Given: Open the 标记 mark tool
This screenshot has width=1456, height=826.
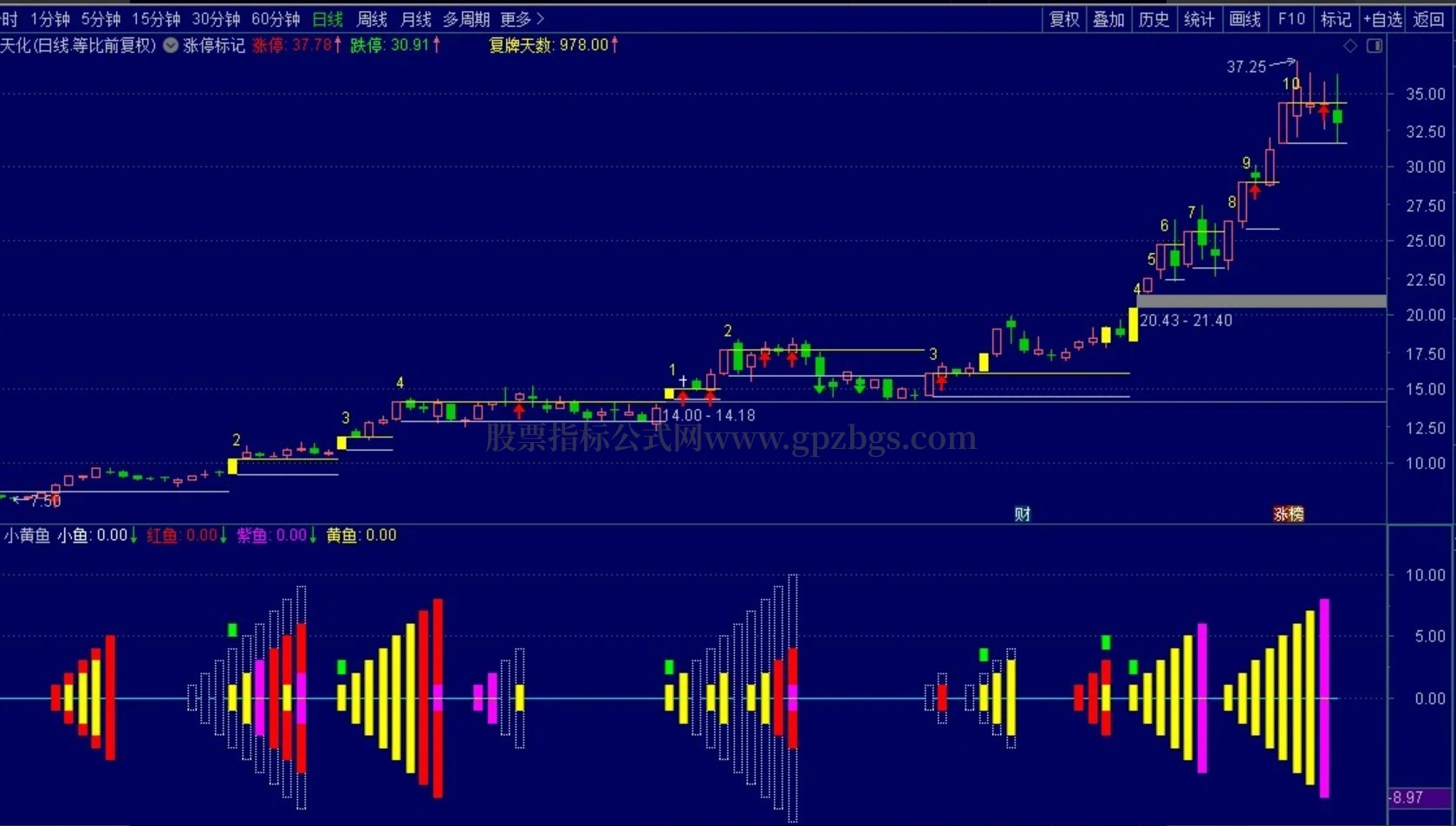Looking at the screenshot, I should [1336, 19].
